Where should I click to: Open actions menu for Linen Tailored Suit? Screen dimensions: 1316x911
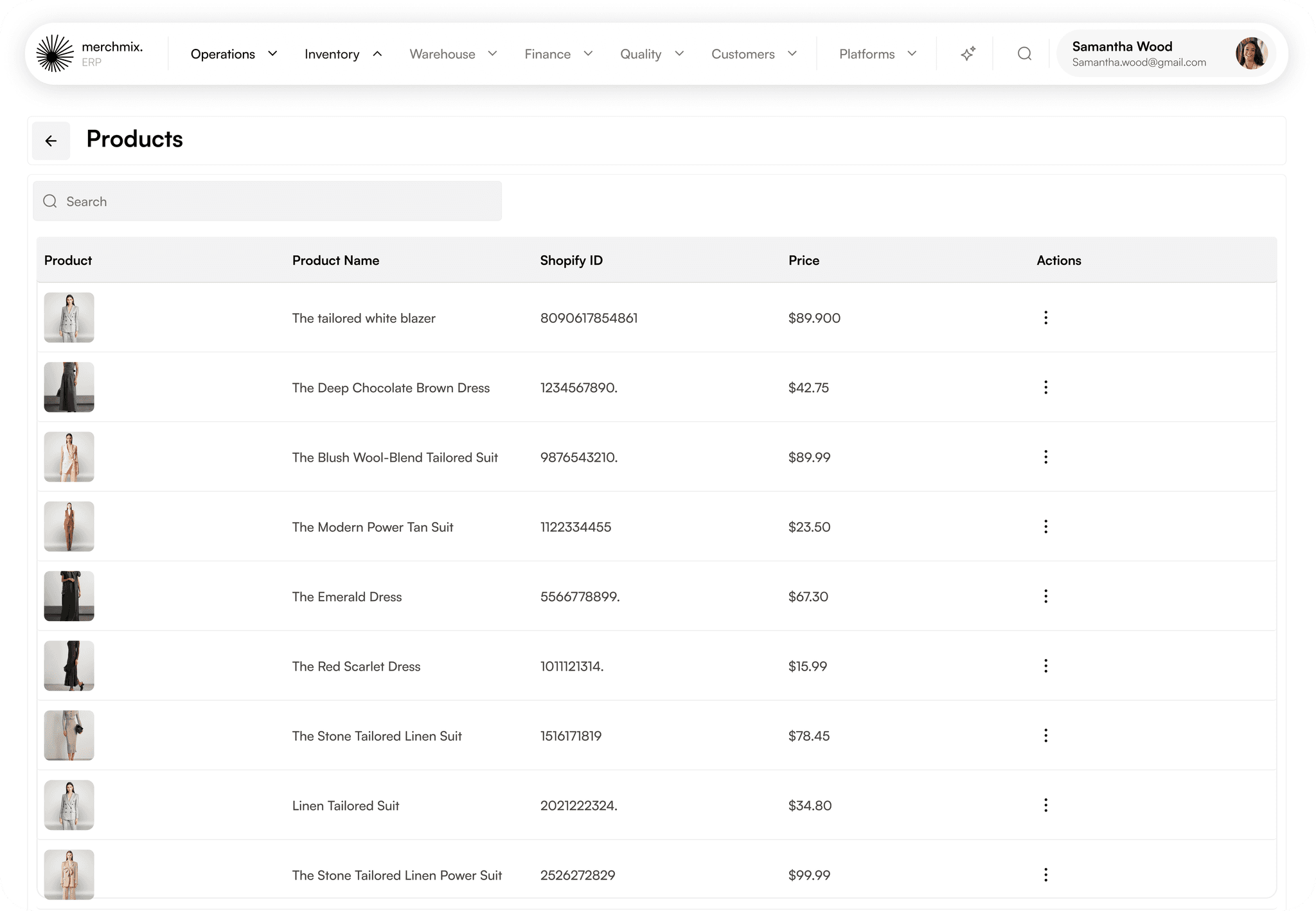click(1045, 806)
